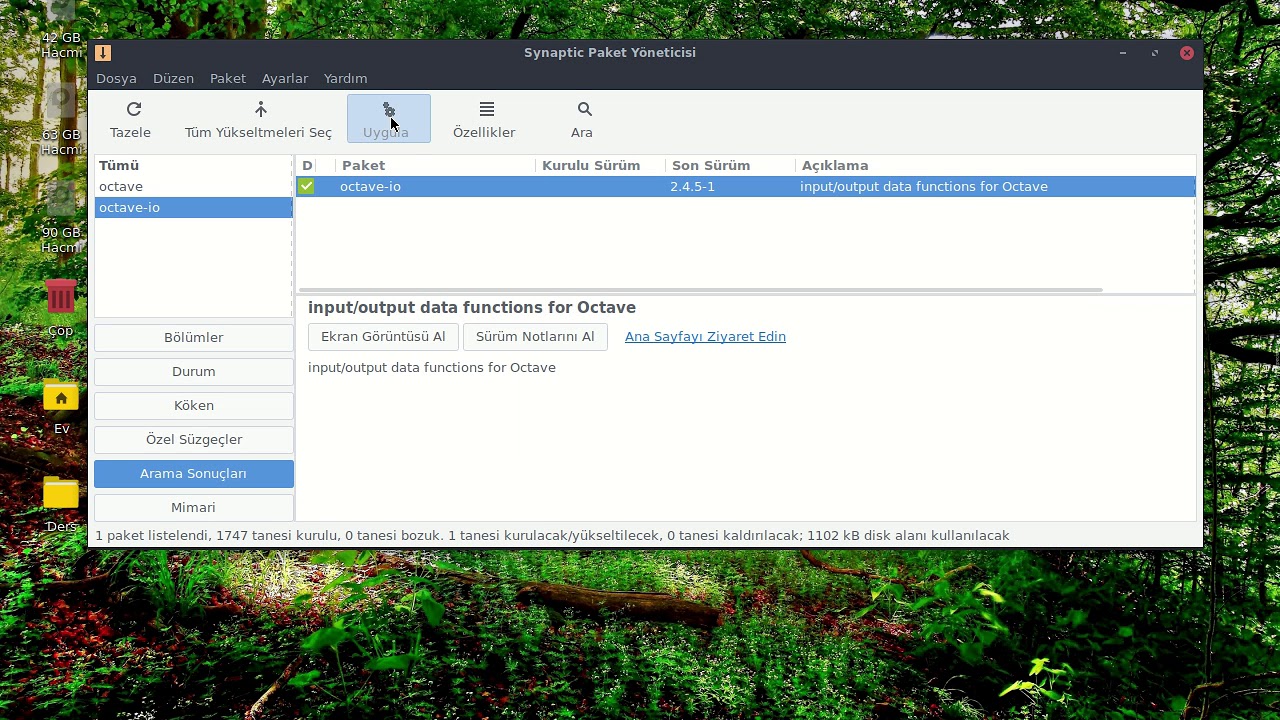Click the status bar package summary text
This screenshot has width=1280, height=720.
552,536
